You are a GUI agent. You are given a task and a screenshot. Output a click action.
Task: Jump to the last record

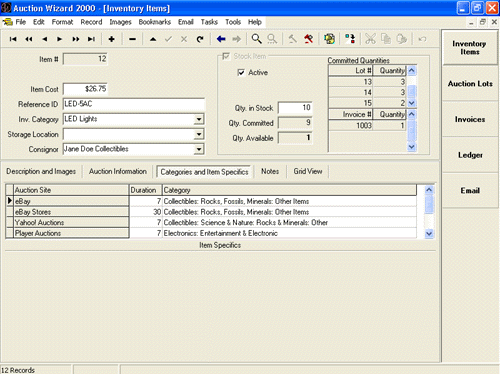click(x=91, y=39)
